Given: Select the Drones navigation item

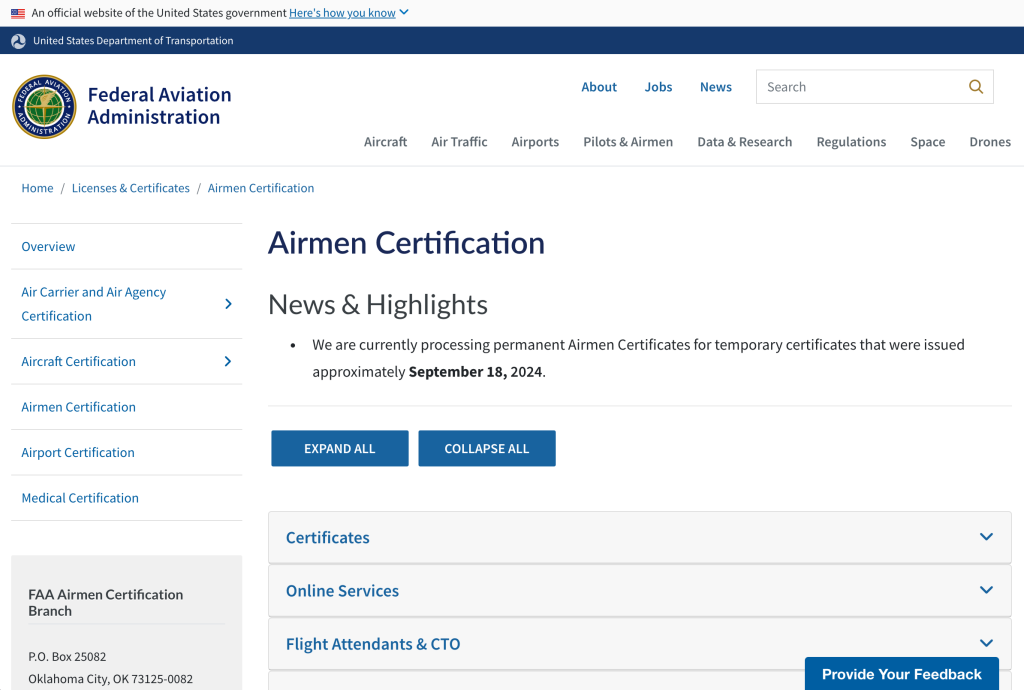Looking at the screenshot, I should pos(989,142).
